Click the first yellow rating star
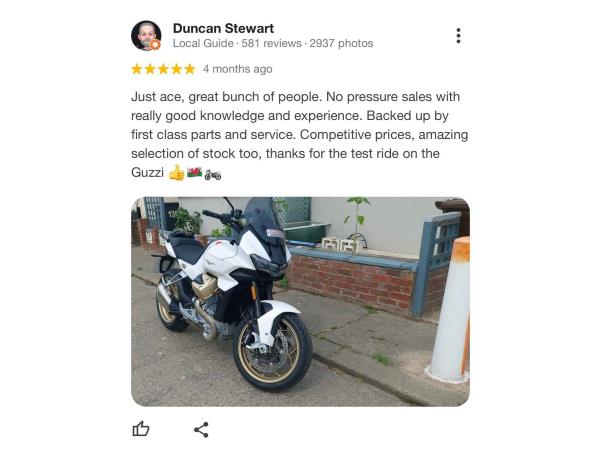The height and width of the screenshot is (450, 600). 137,69
